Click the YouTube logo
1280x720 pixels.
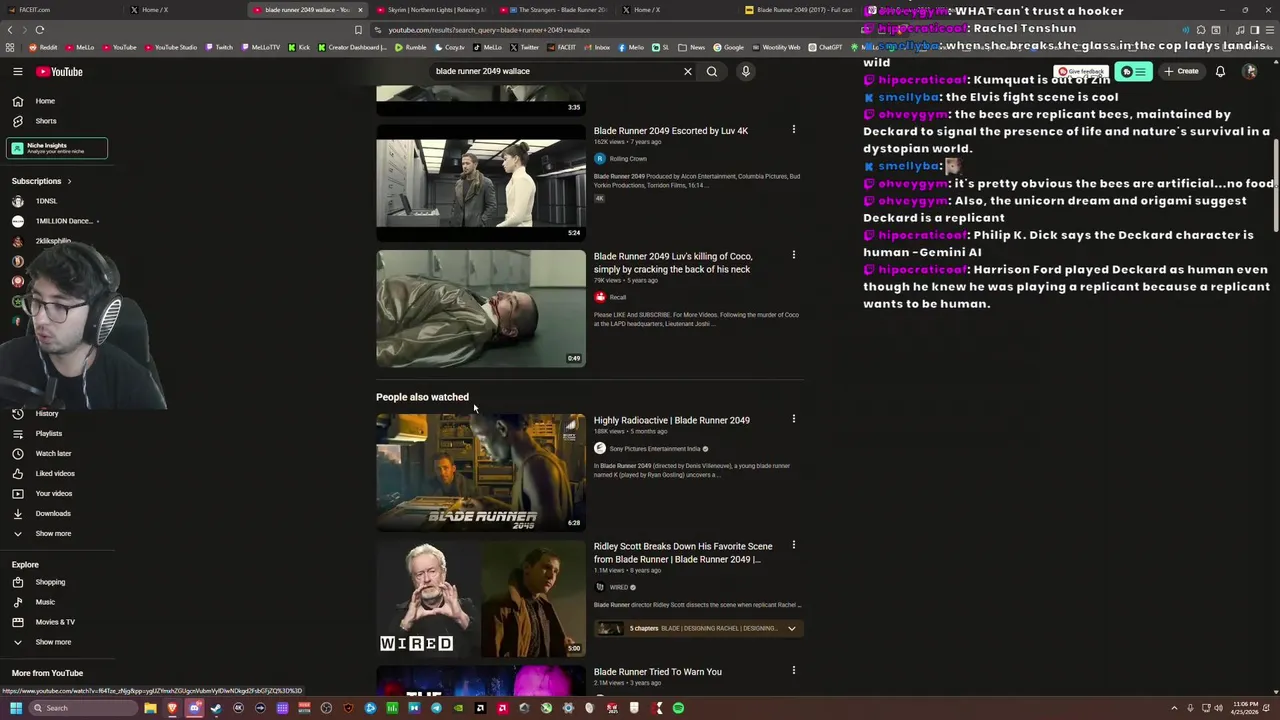point(60,72)
